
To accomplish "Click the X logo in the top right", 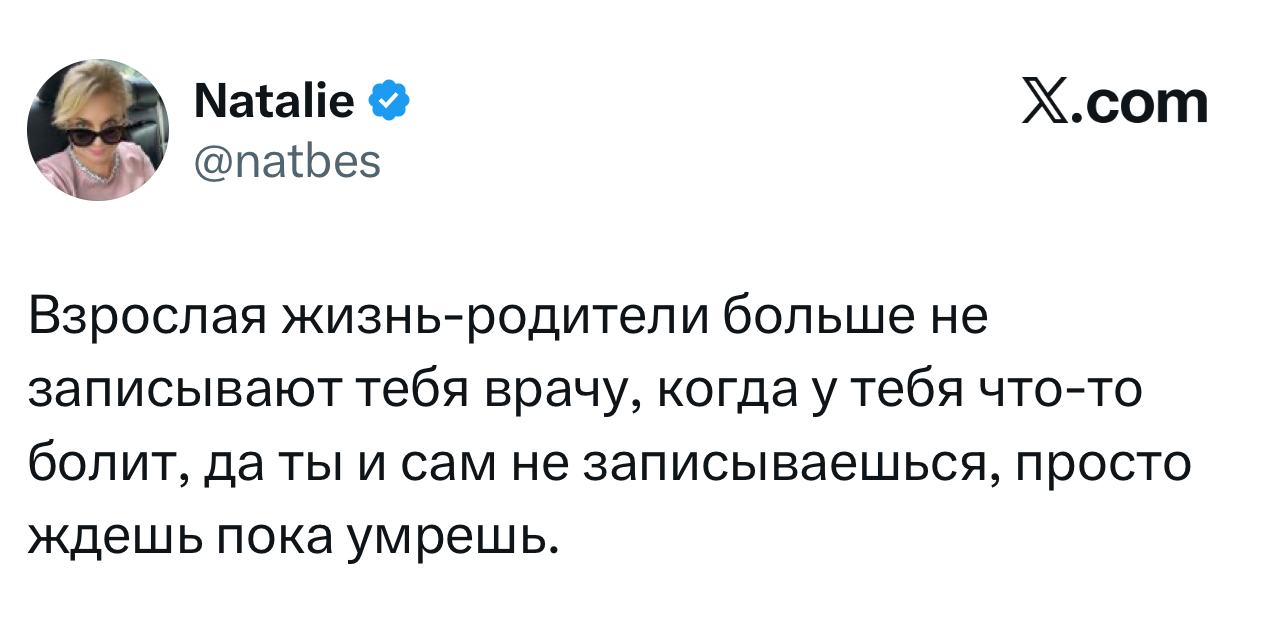I will click(x=1044, y=103).
